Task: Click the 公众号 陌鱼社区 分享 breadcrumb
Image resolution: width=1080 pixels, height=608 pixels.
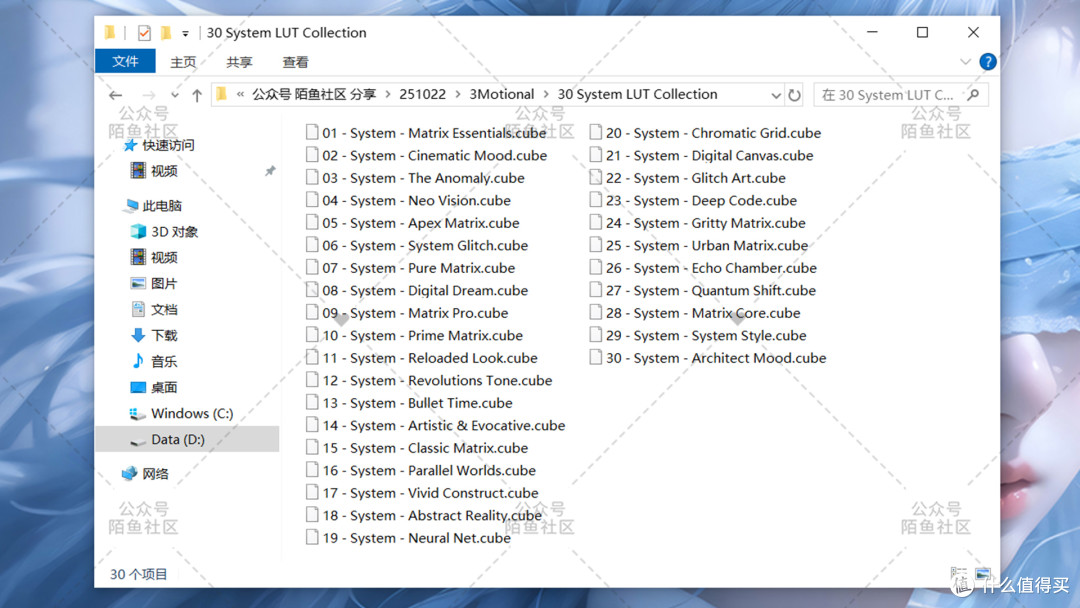Action: coord(314,94)
